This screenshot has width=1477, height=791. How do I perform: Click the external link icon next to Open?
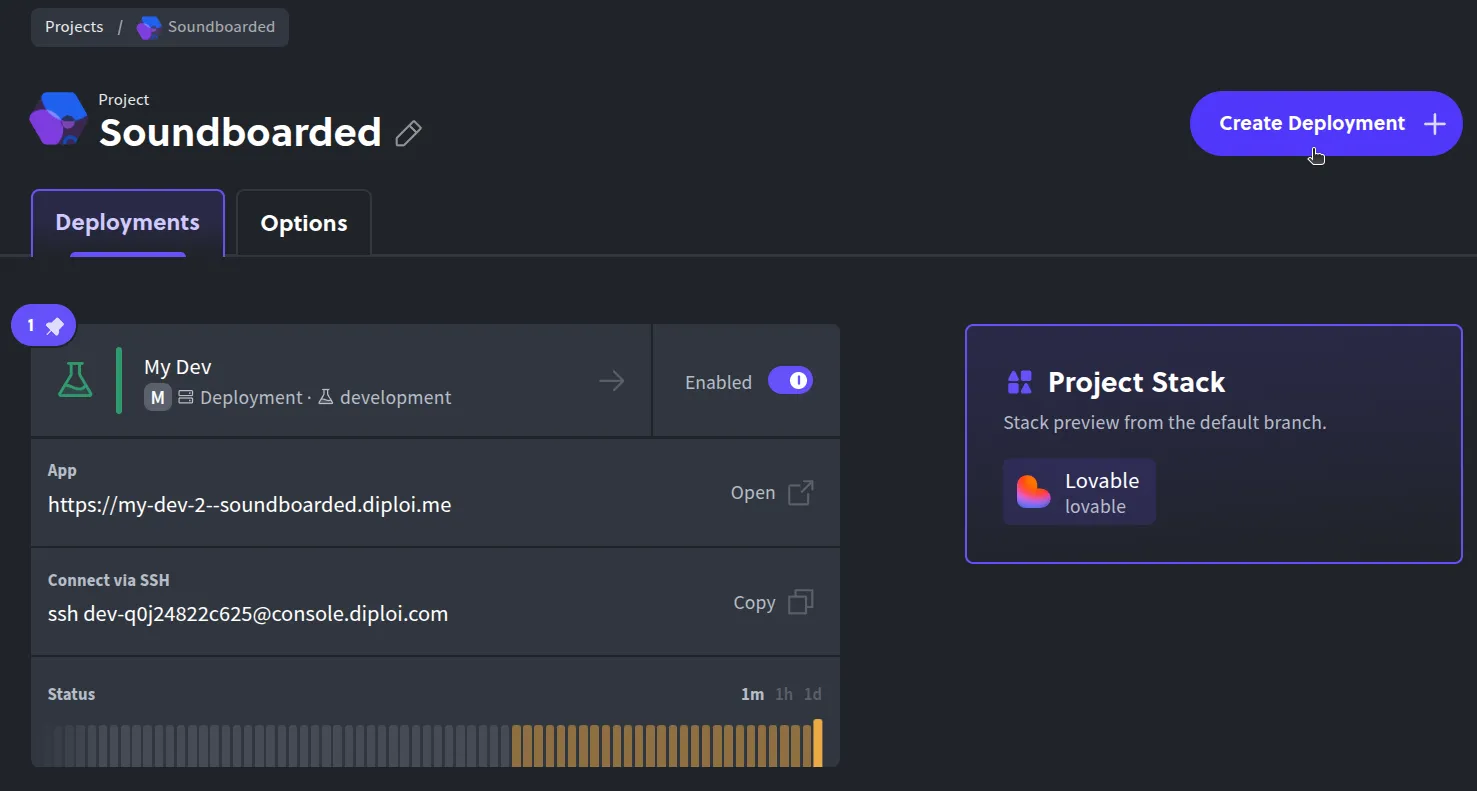801,492
